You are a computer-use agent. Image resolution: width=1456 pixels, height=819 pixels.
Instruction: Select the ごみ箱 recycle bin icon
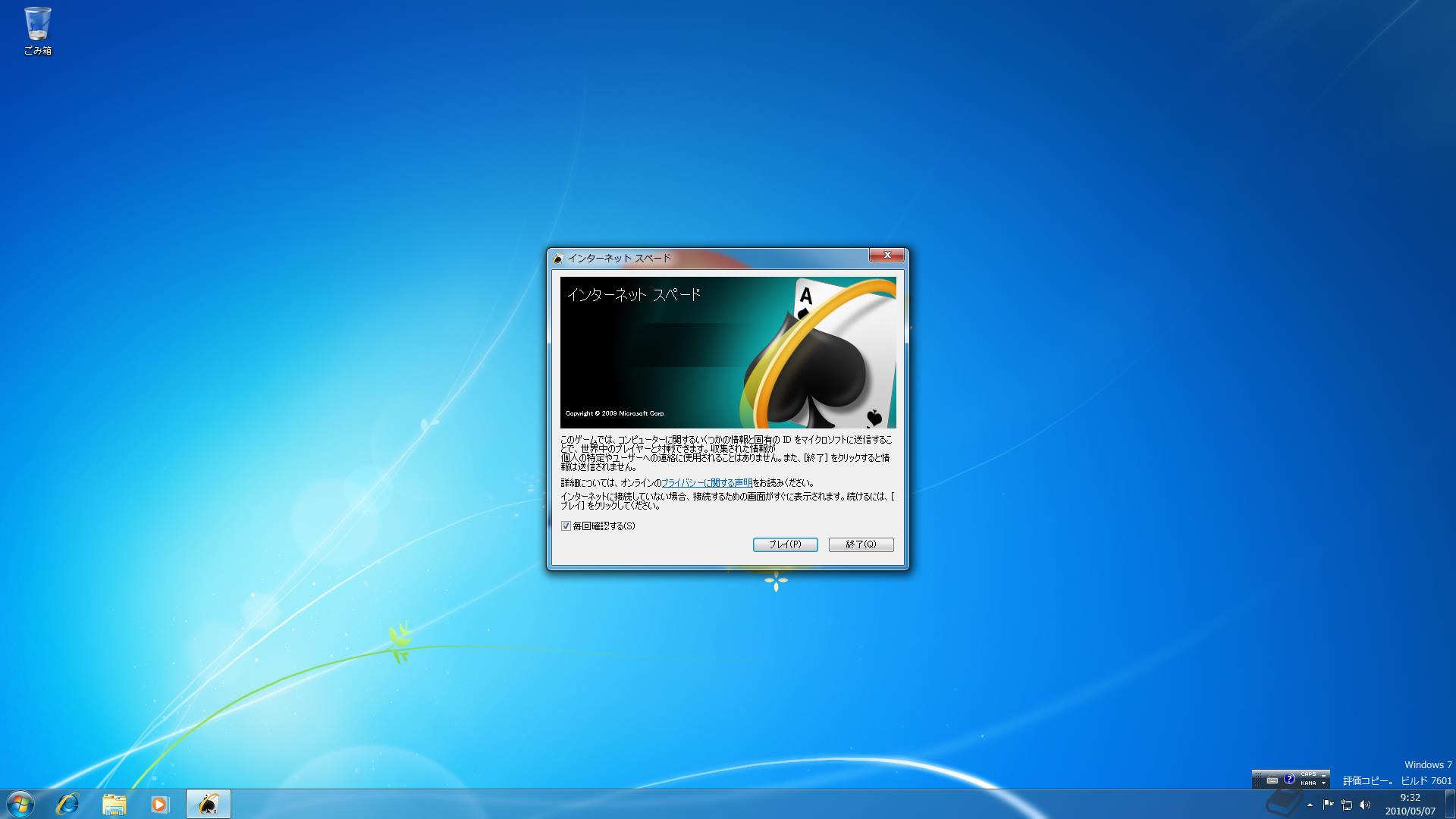click(x=38, y=30)
